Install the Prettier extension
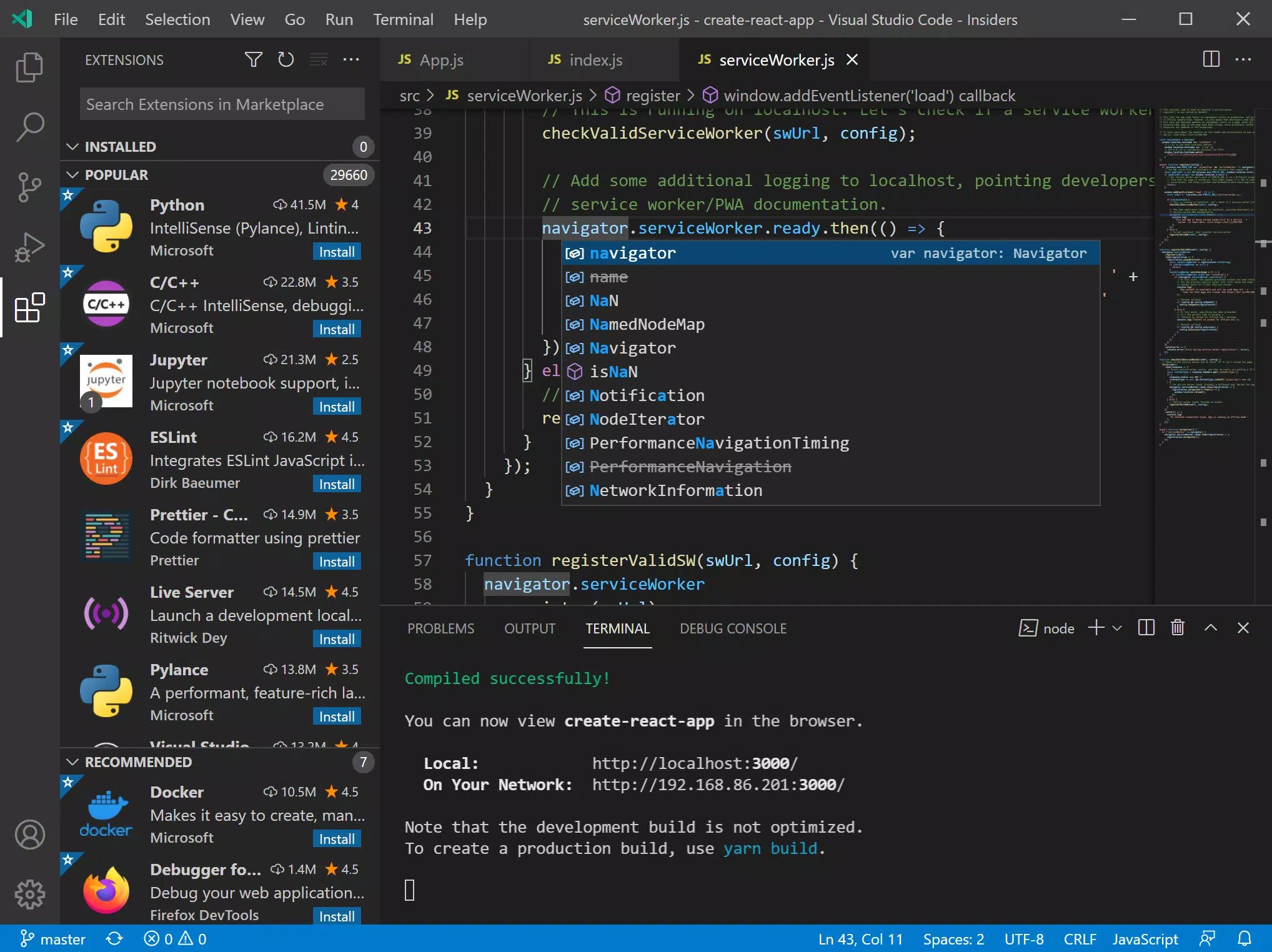1272x952 pixels. point(337,562)
